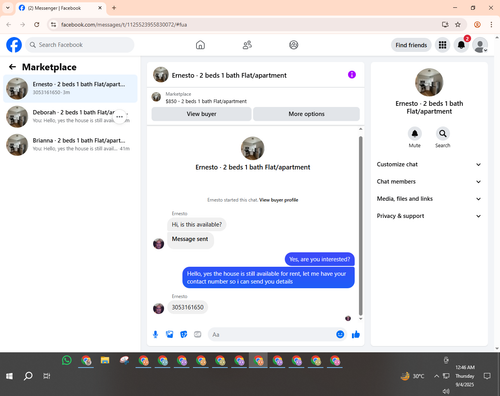Focus the Search Facebook field
Screen dimensions: 500x396
click(80, 45)
